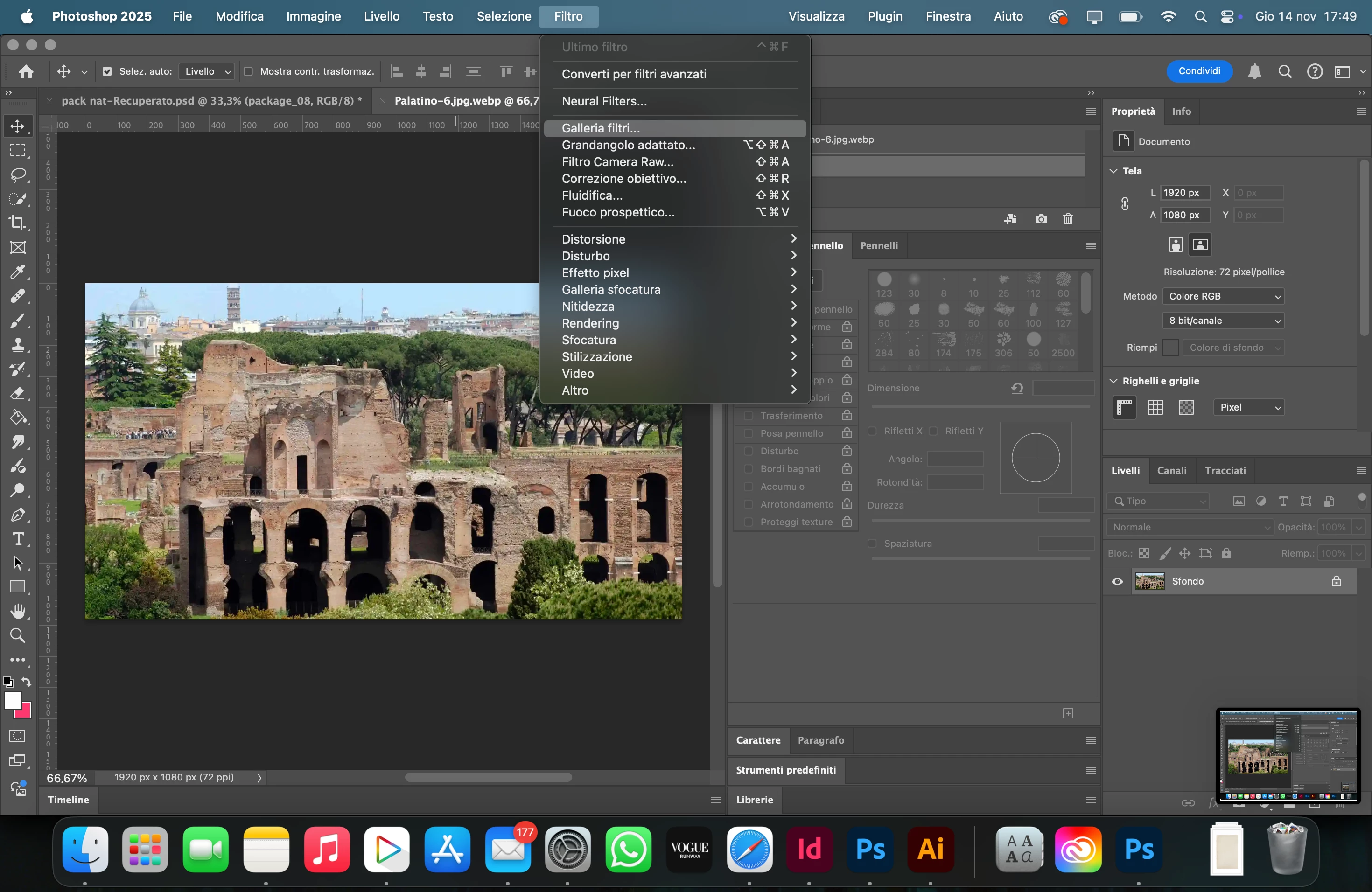Screen dimensions: 1372x892
Task: Click the Condividi button
Action: [1199, 71]
